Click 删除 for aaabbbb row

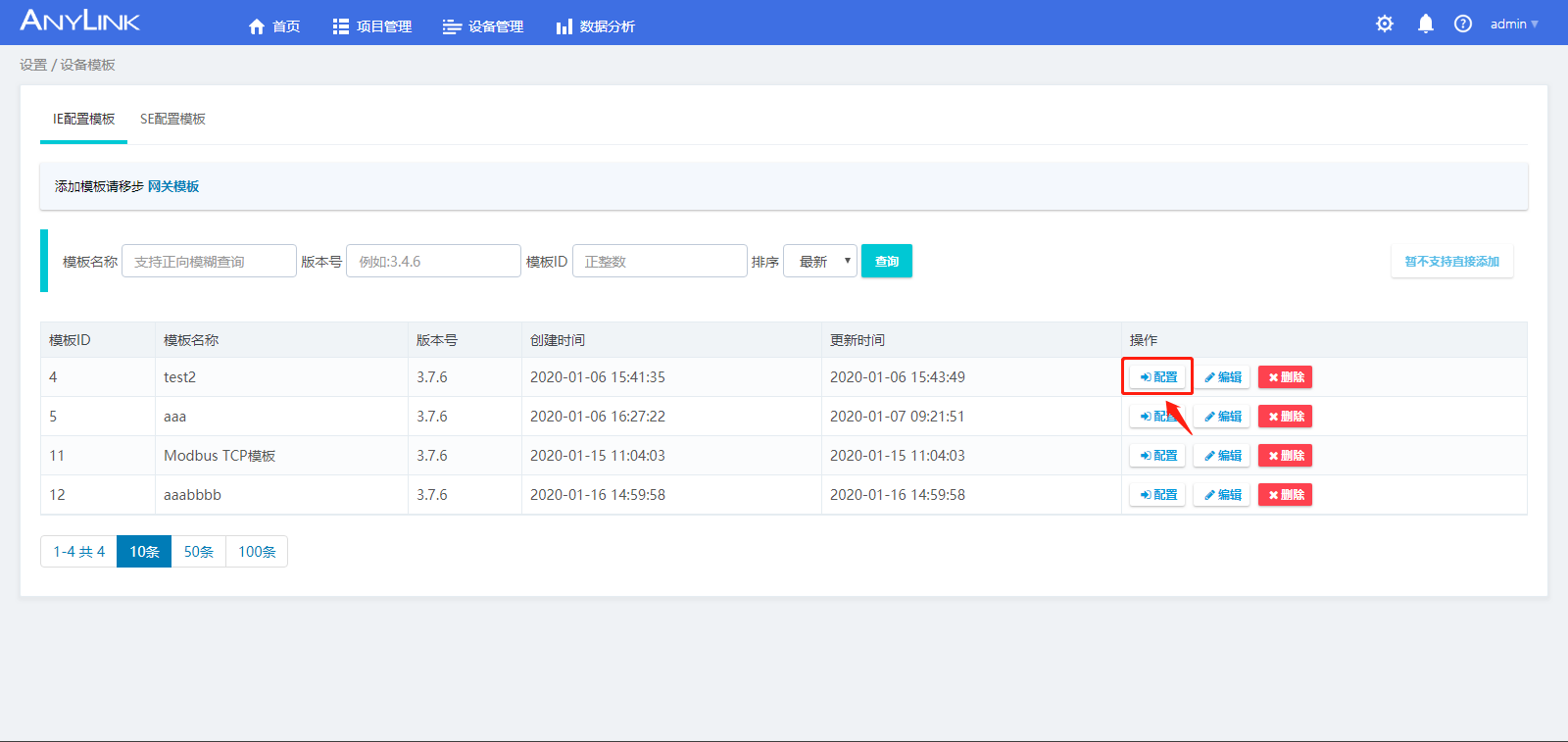click(x=1286, y=495)
